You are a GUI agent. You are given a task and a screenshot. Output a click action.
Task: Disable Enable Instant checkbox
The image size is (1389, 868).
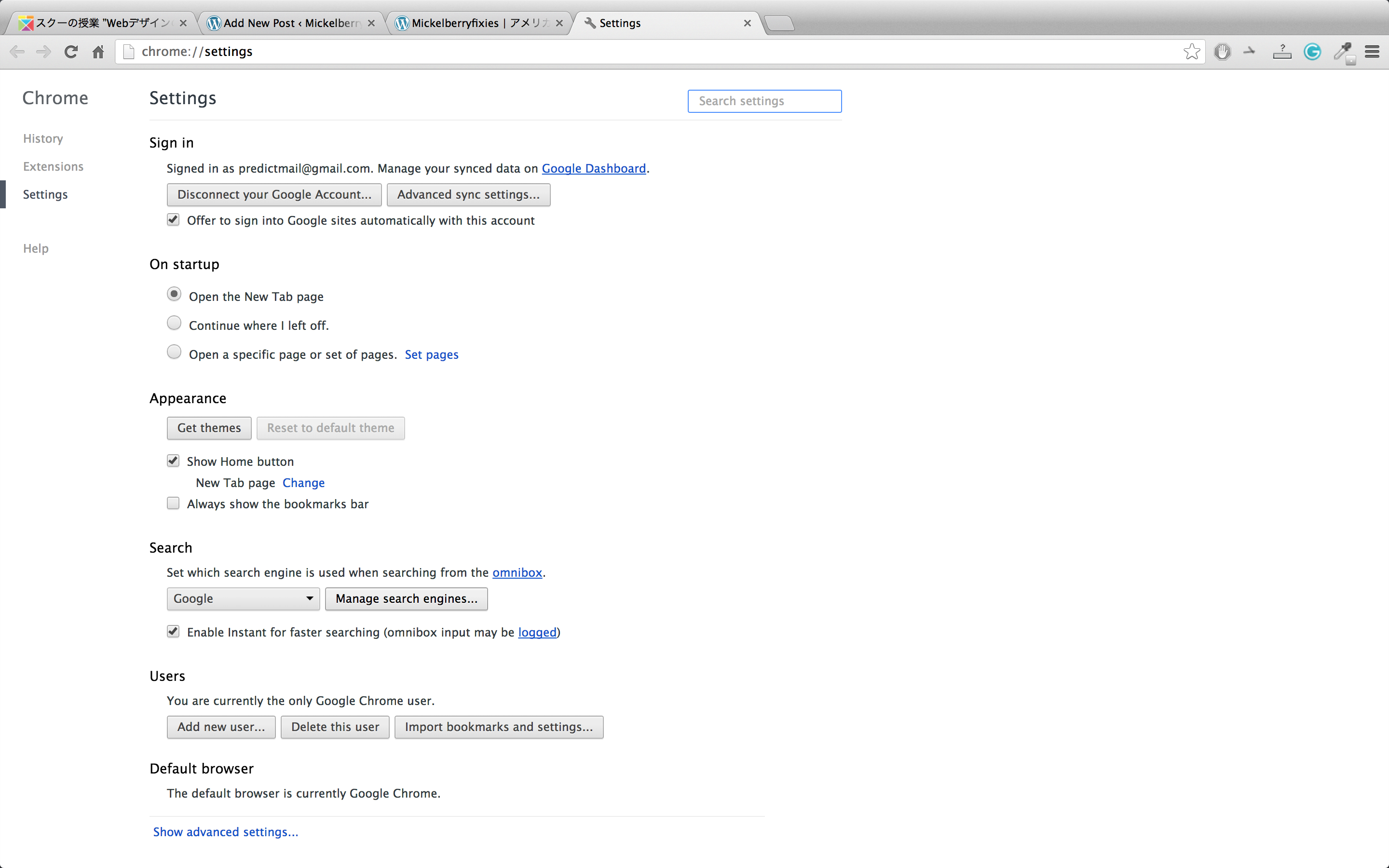click(x=173, y=632)
